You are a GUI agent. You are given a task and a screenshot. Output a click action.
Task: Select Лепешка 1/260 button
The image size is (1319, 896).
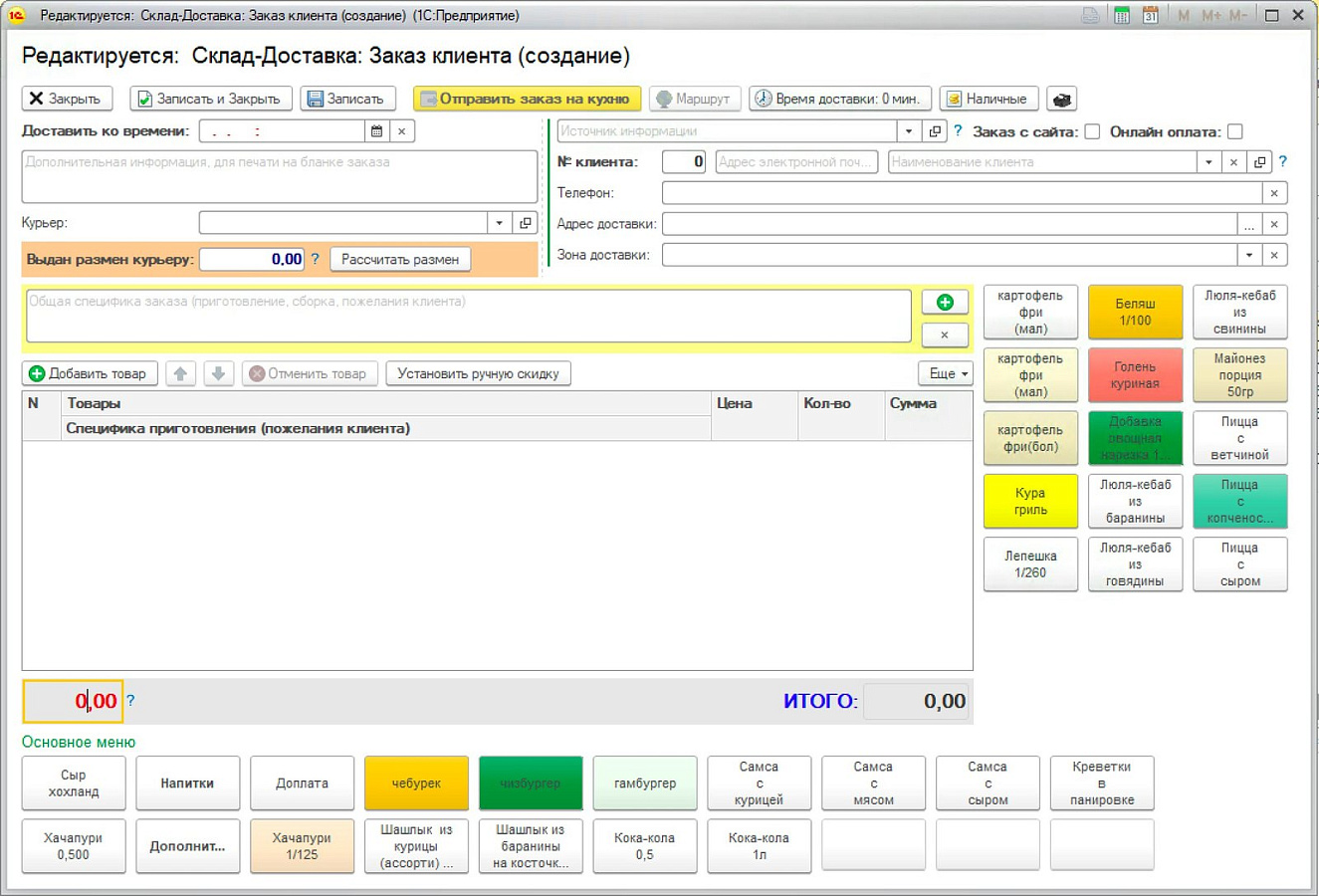(x=1030, y=564)
